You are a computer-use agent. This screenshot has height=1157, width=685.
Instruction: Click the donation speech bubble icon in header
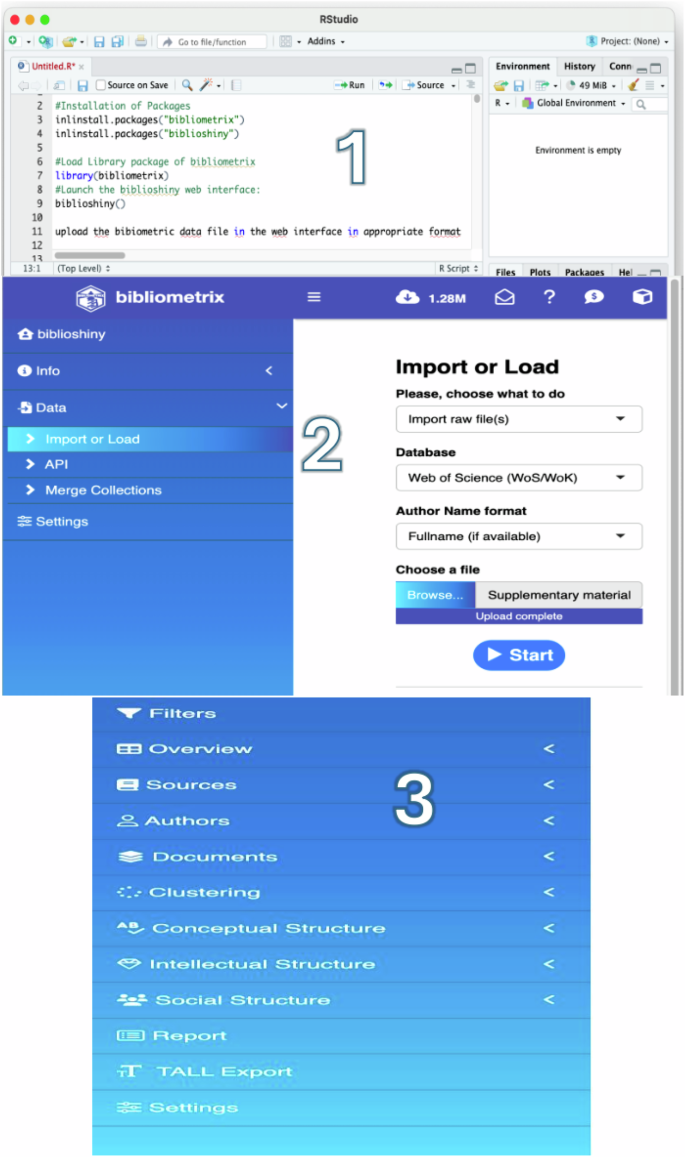click(x=594, y=297)
